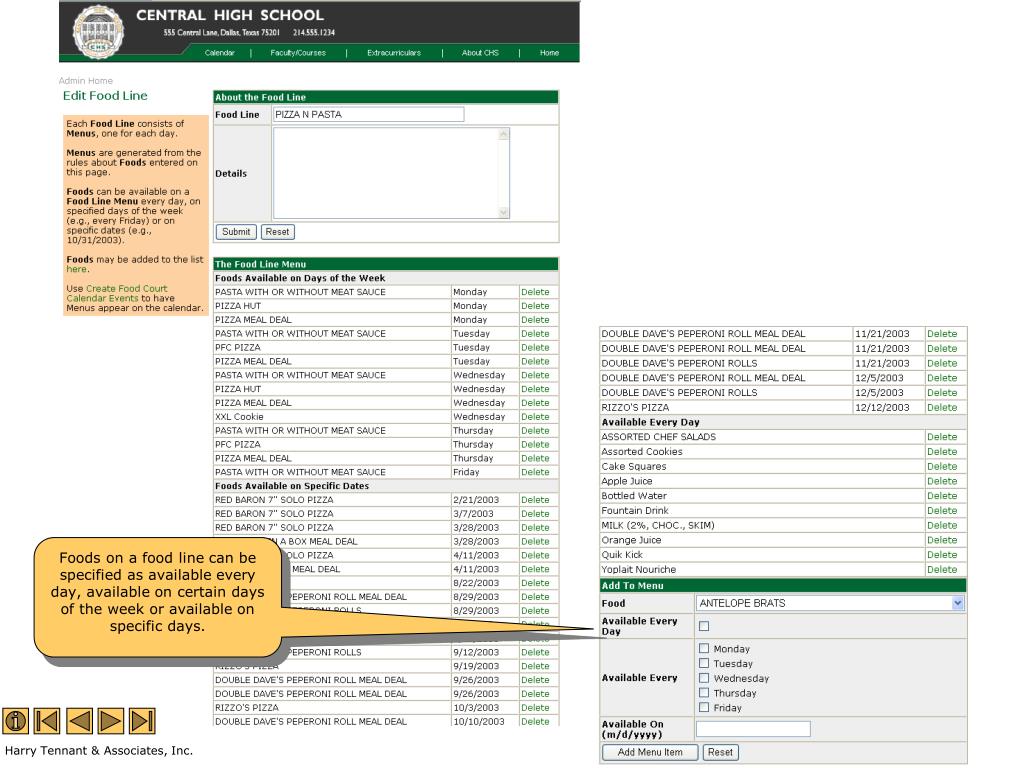This screenshot has width=1024, height=768.
Task: Click the Available On date input field
Action: click(753, 729)
